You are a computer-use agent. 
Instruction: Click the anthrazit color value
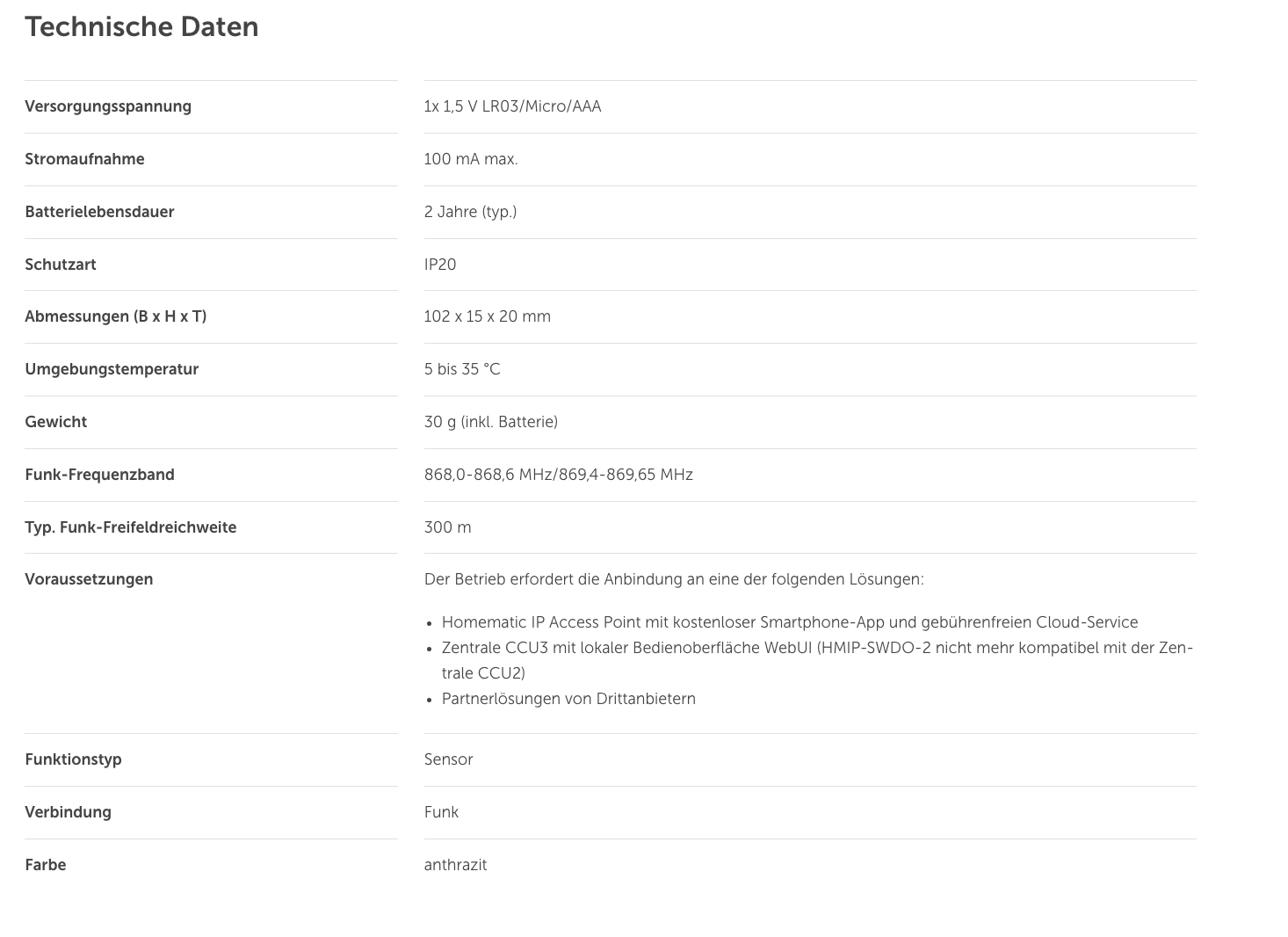click(455, 865)
